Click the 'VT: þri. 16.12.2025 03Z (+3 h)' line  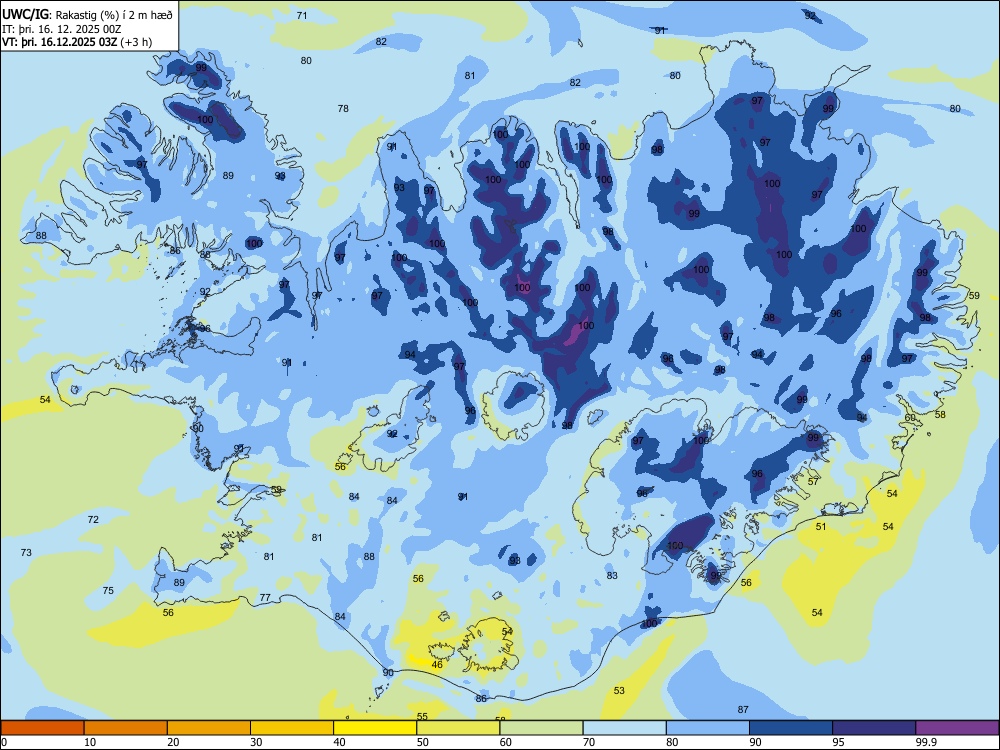pos(77,42)
